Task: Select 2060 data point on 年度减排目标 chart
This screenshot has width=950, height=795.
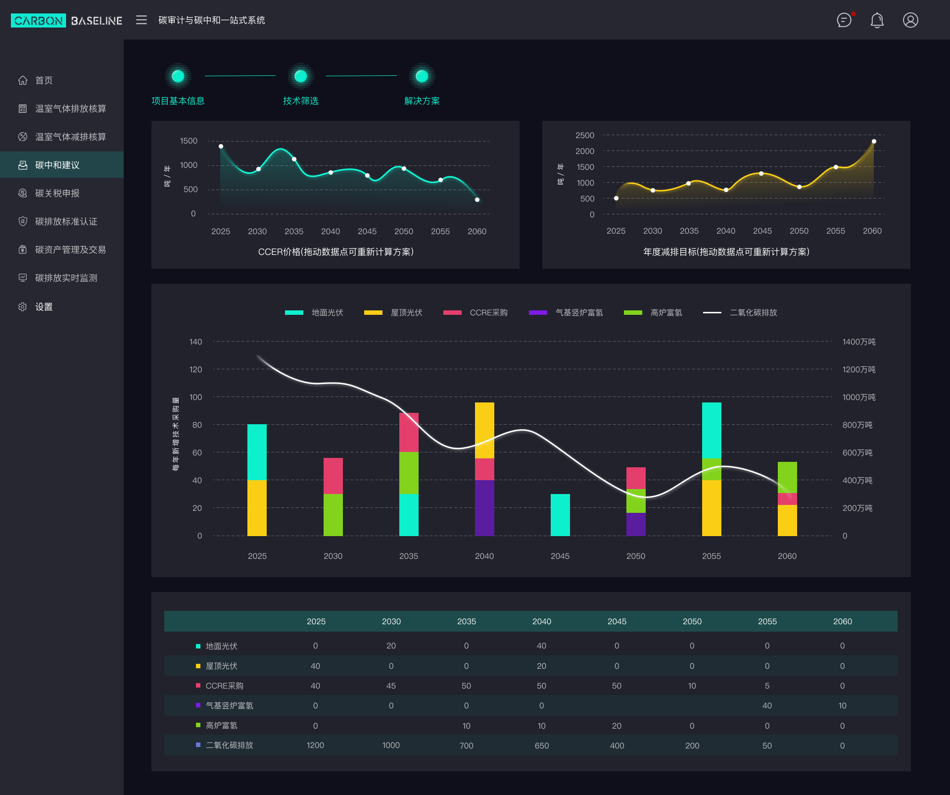Action: (x=874, y=141)
